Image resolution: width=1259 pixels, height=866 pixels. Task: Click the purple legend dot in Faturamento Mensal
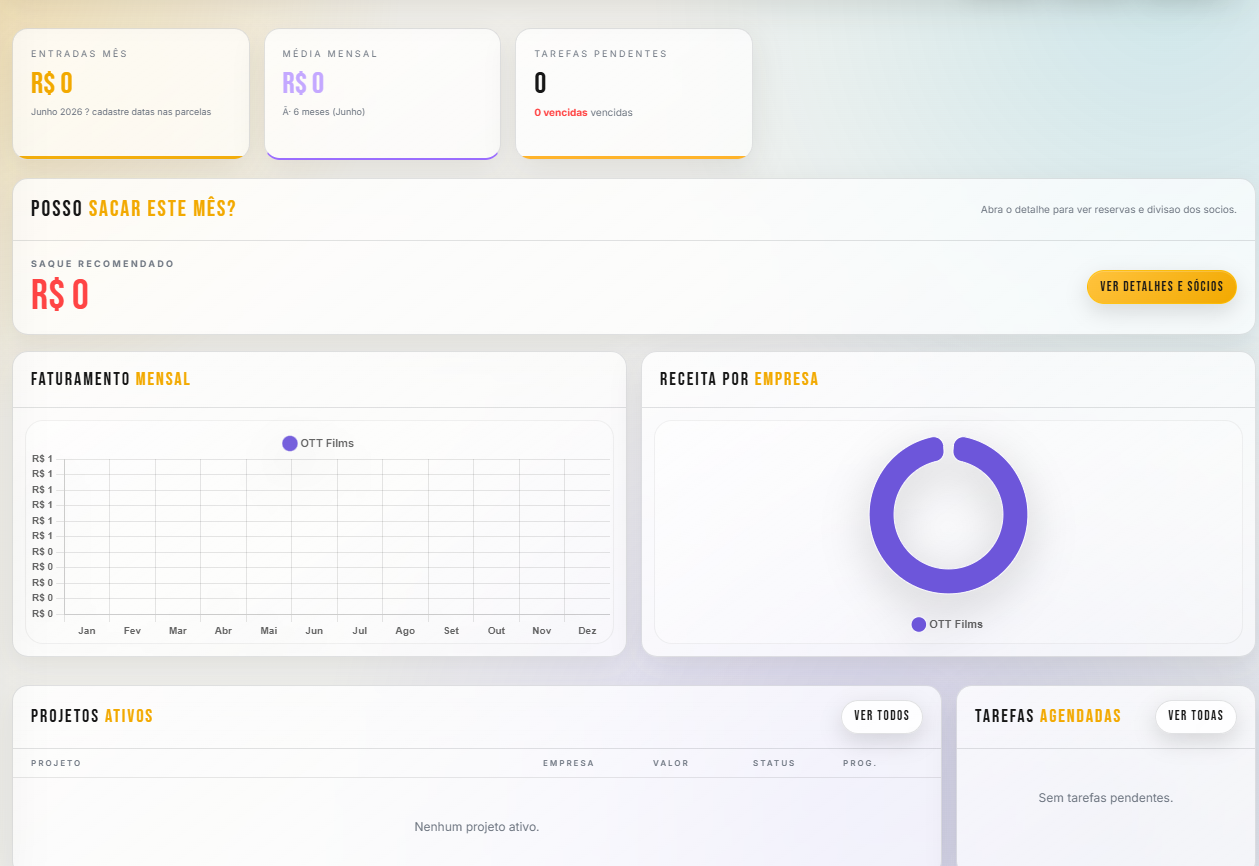pos(290,443)
